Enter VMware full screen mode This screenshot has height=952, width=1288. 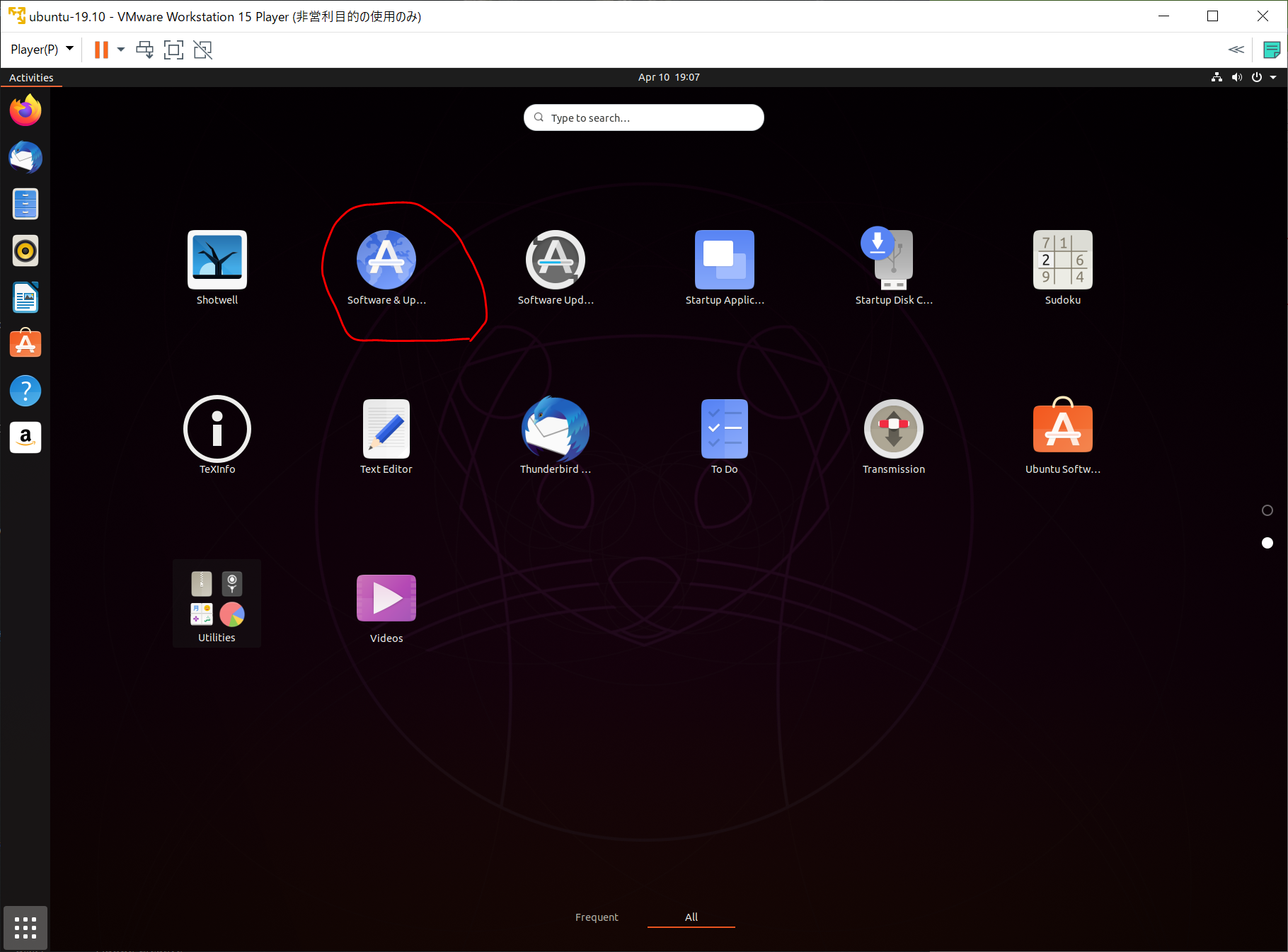(x=173, y=50)
